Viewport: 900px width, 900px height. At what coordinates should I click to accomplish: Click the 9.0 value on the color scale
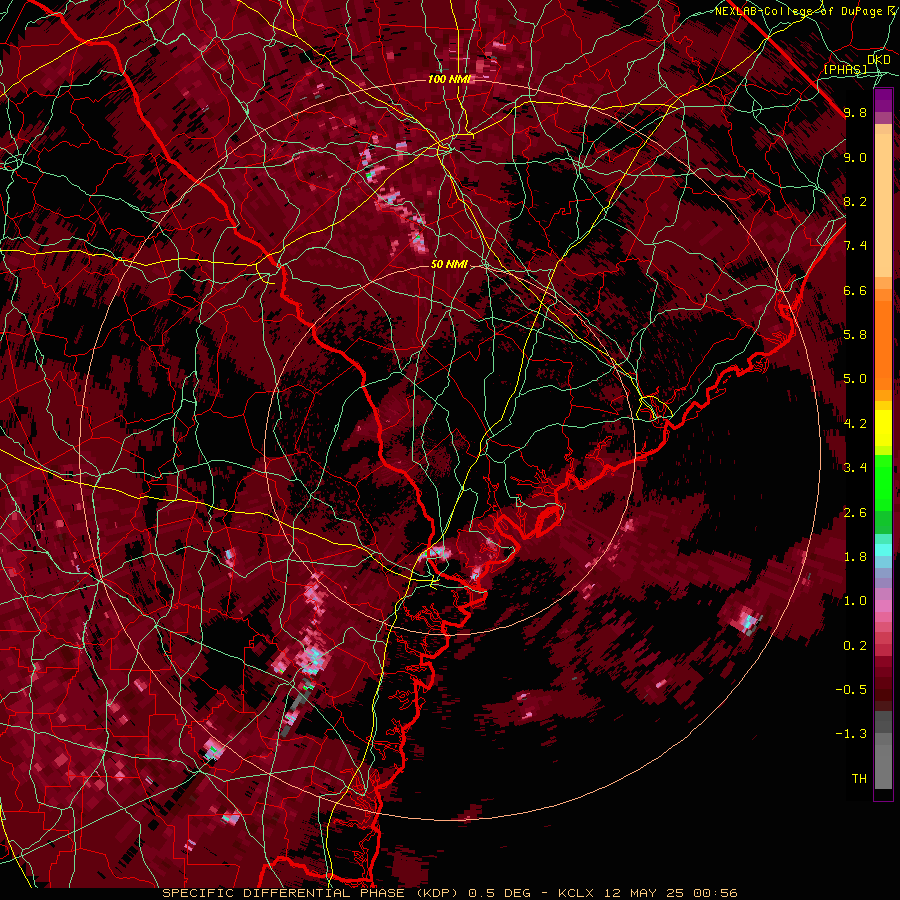pos(855,157)
